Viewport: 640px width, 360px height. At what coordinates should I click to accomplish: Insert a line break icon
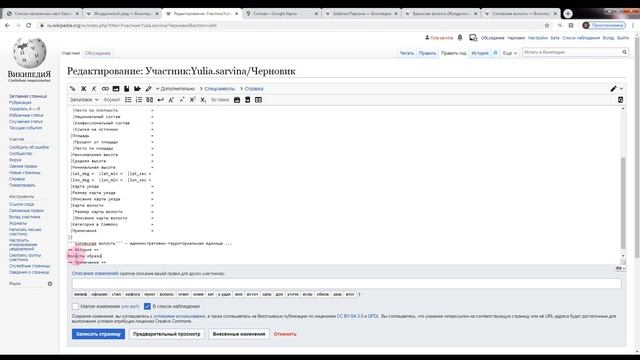coord(160,100)
